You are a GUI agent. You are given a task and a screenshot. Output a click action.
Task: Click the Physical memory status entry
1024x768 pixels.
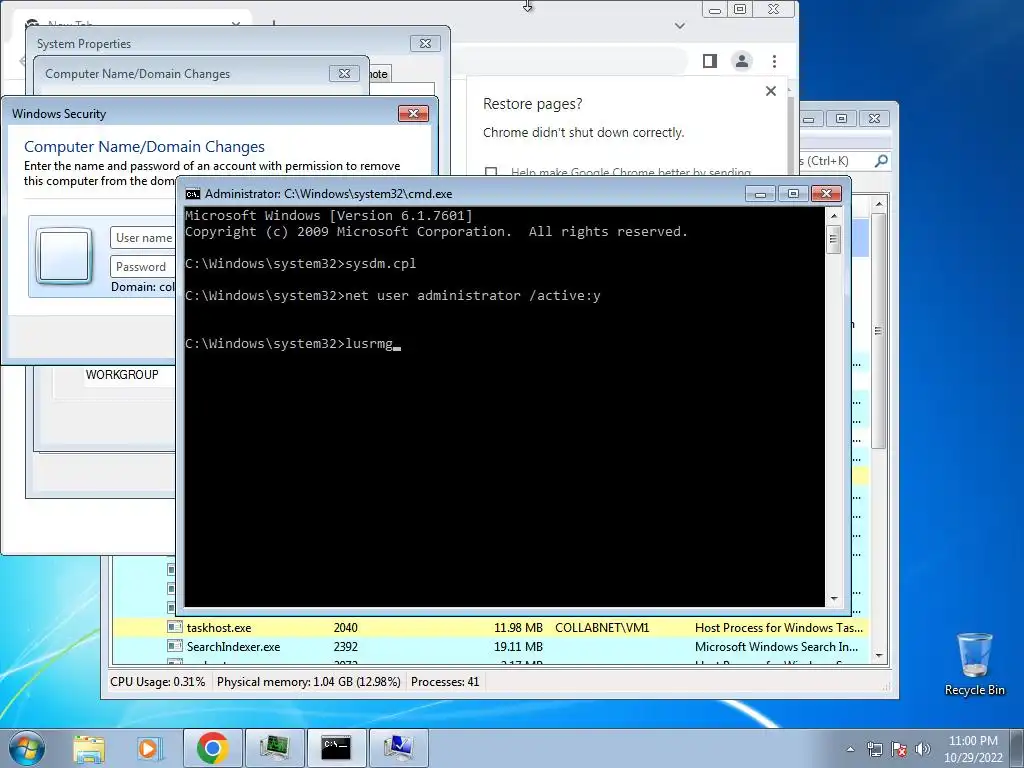[x=308, y=682]
